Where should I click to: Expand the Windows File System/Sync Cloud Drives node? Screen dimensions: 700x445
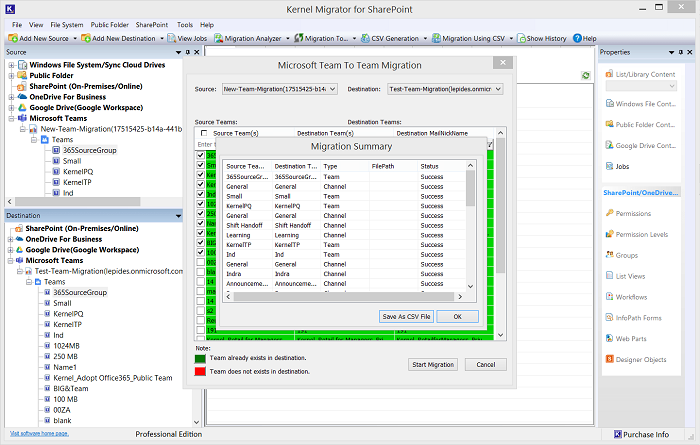coord(10,65)
